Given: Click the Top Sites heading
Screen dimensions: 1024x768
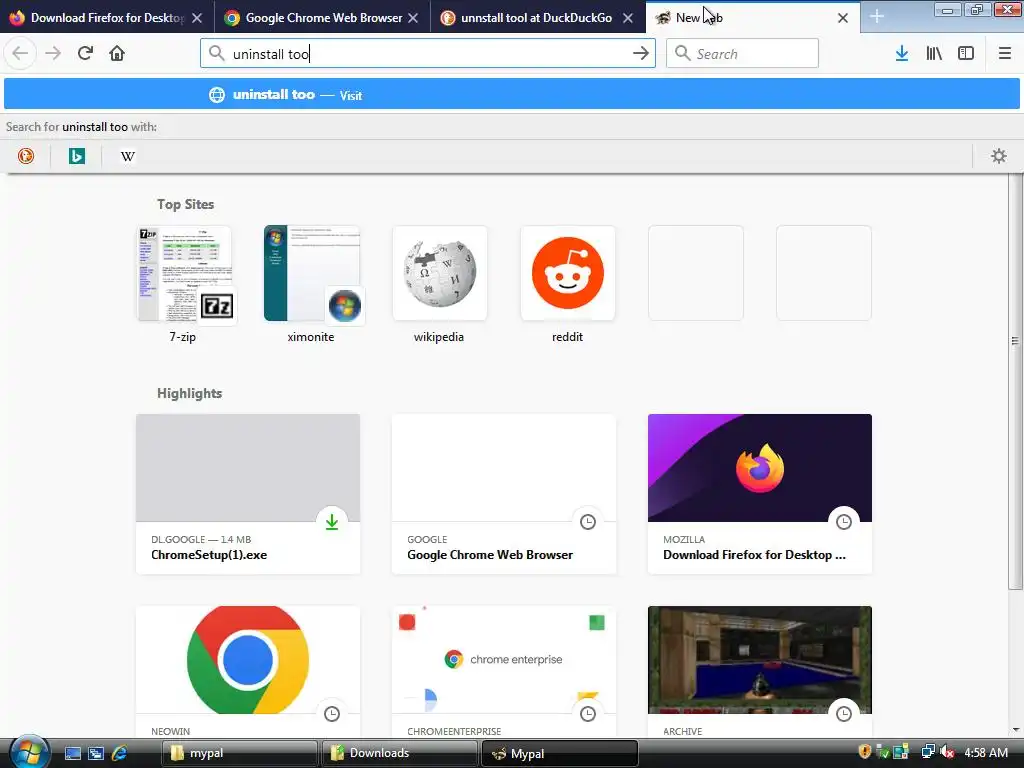Looking at the screenshot, I should pos(185,204).
